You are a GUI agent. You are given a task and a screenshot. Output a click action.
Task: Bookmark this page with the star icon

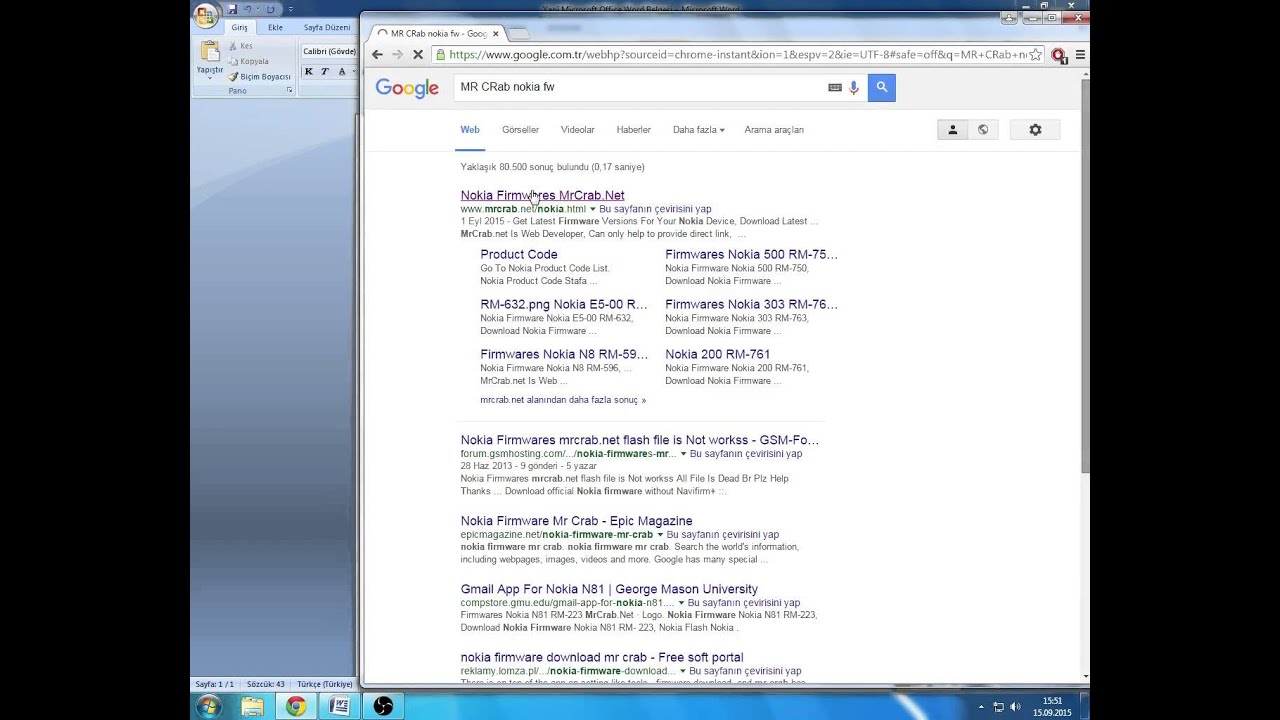coord(1035,55)
